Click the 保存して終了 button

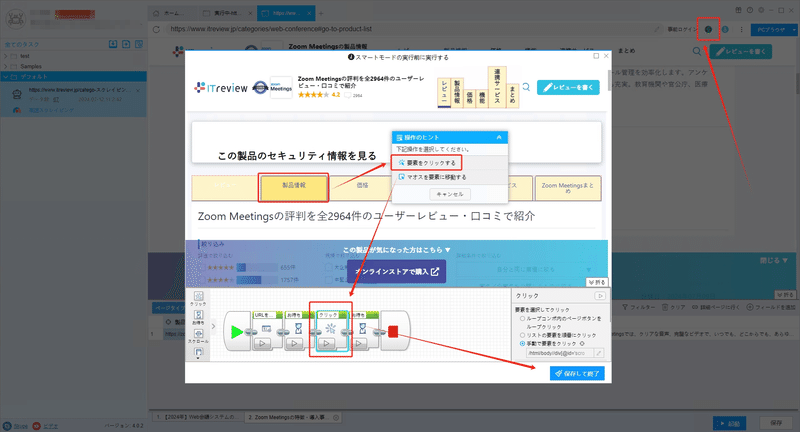[577, 373]
